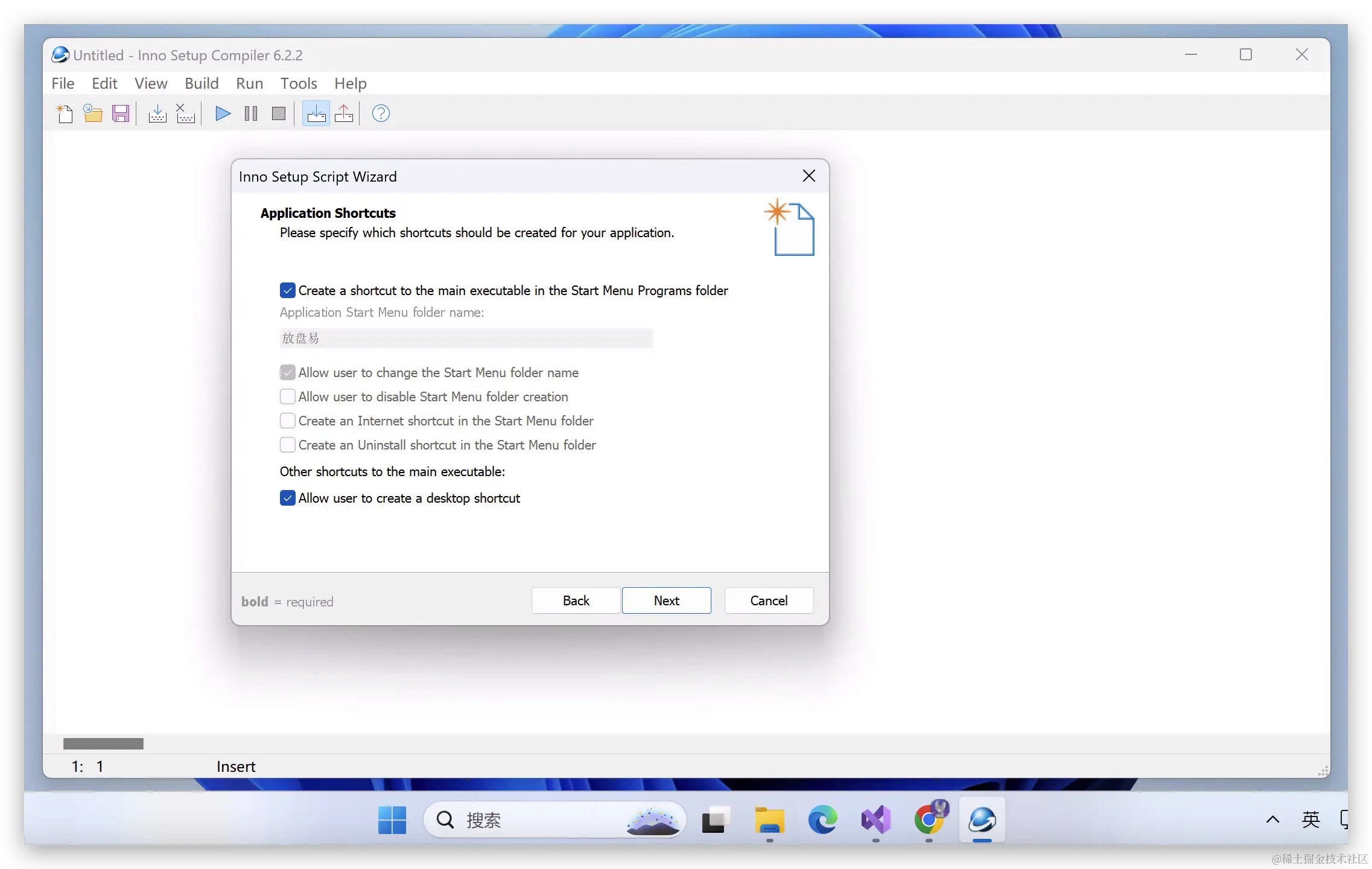Viewport: 1372px width, 869px height.
Task: Switch input language via 英 indicator
Action: click(x=1310, y=820)
